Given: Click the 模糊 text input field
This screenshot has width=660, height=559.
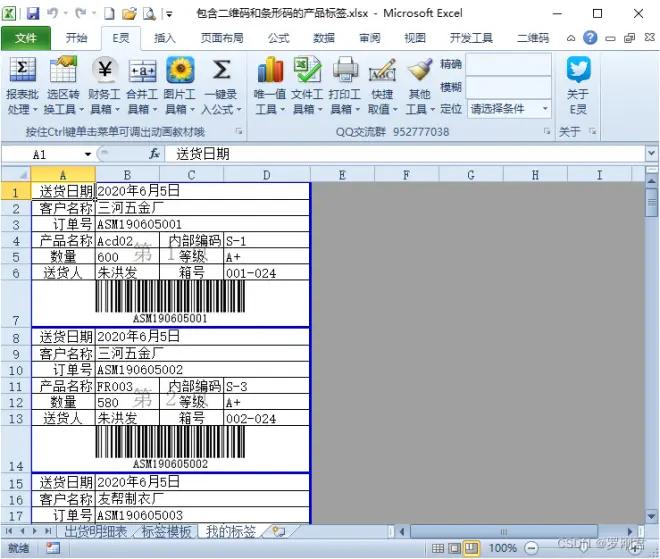Looking at the screenshot, I should (509, 88).
